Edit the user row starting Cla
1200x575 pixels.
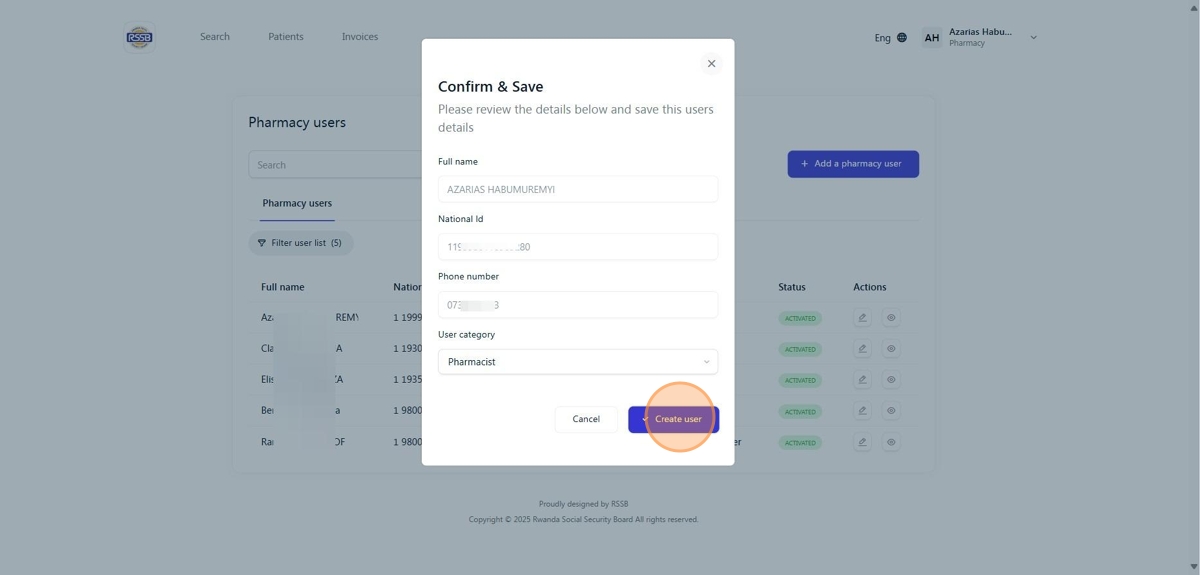pyautogui.click(x=862, y=349)
